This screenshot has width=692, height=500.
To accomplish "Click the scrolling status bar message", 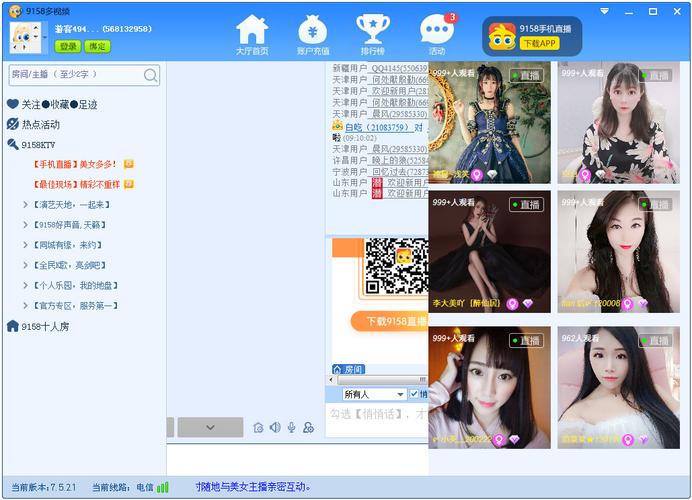I will tap(253, 487).
